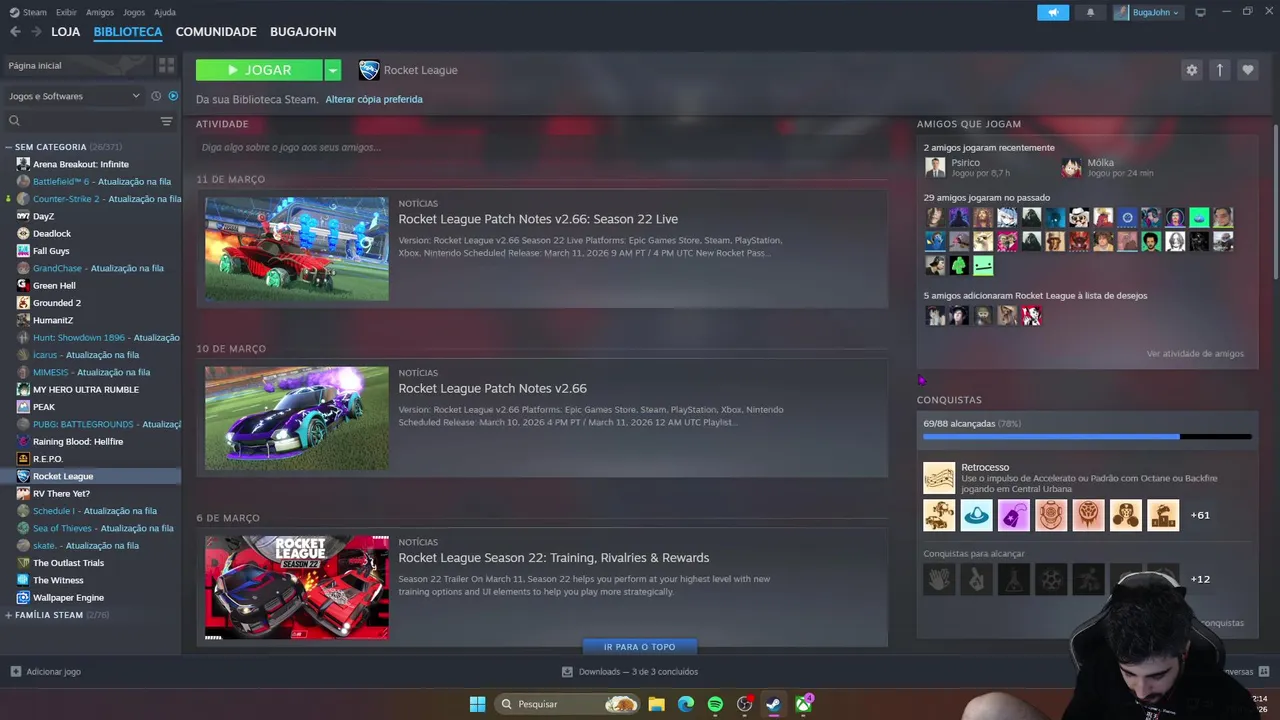Open the Exibir menu
Image resolution: width=1280 pixels, height=720 pixels.
66,12
